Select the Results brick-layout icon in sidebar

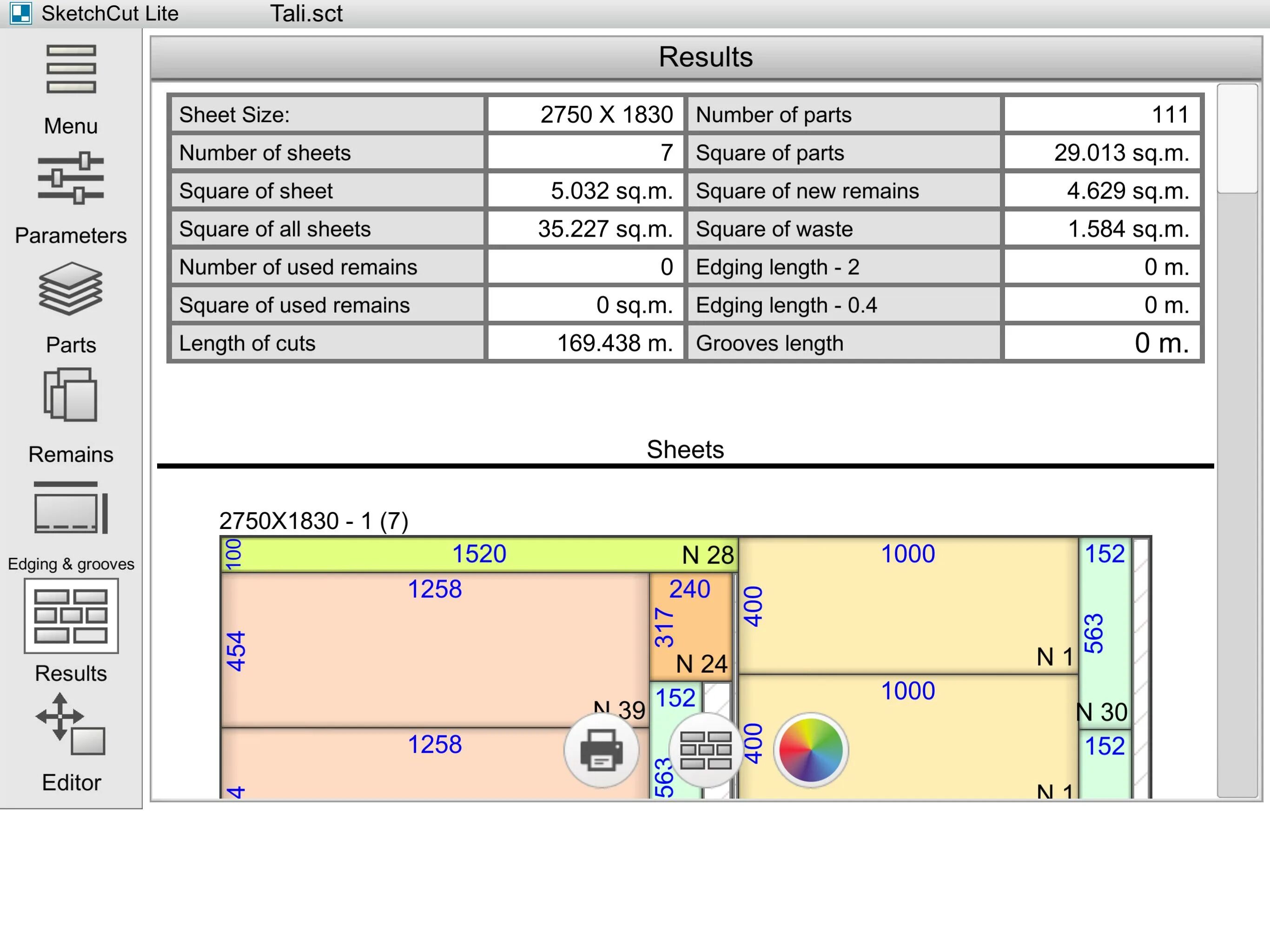click(71, 615)
